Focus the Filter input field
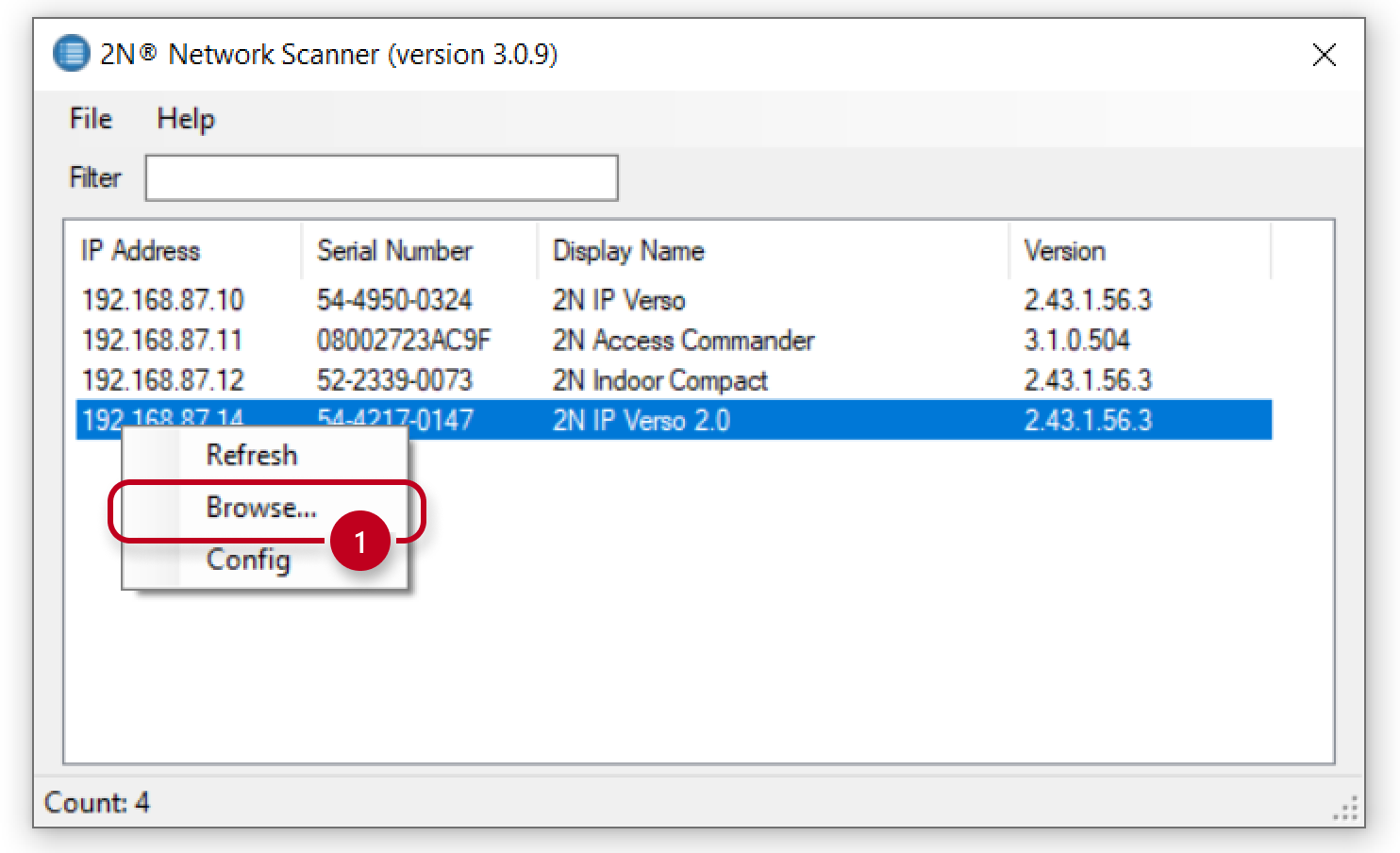The image size is (1400, 853). (381, 177)
